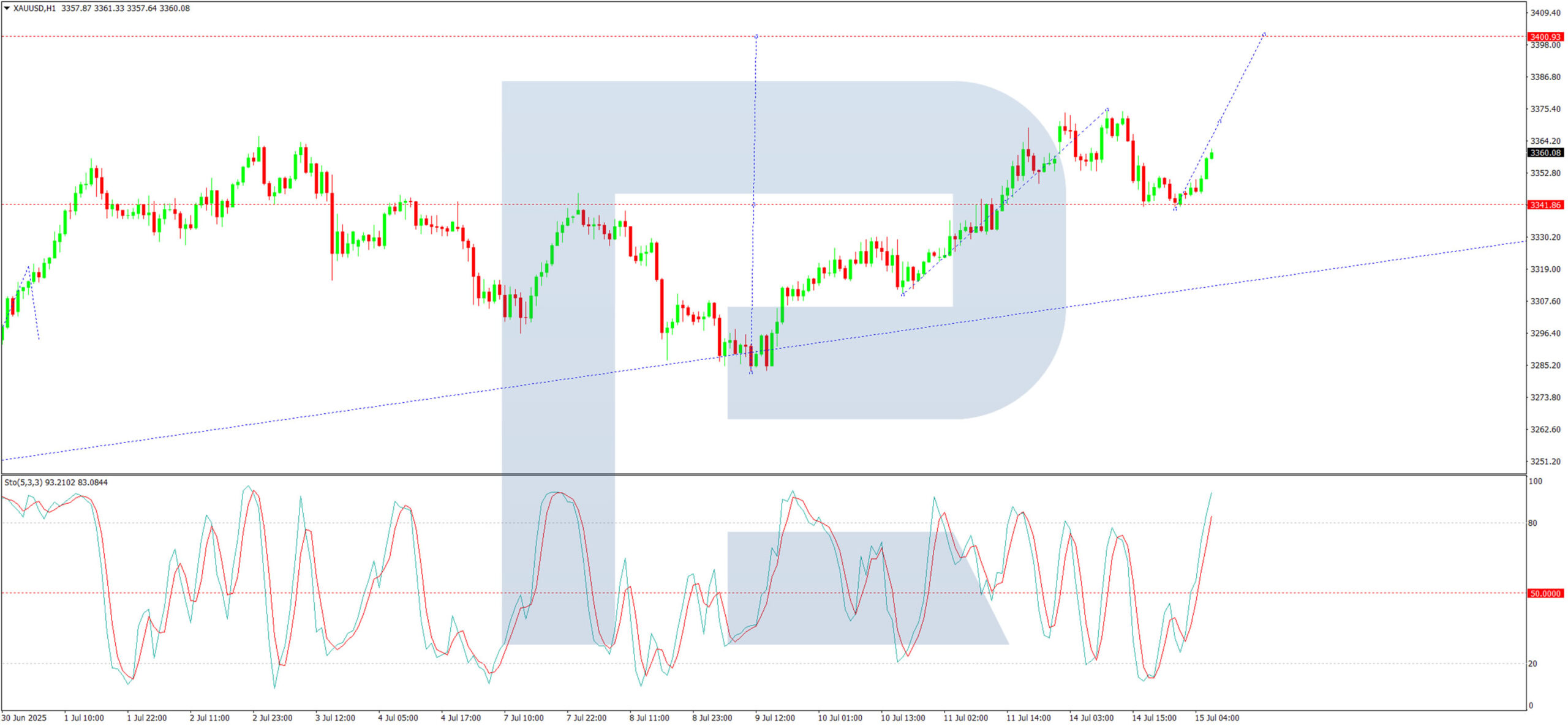The width and height of the screenshot is (1568, 726).
Task: Click the Sto(5,3,3) indicator label
Action: coord(23,483)
